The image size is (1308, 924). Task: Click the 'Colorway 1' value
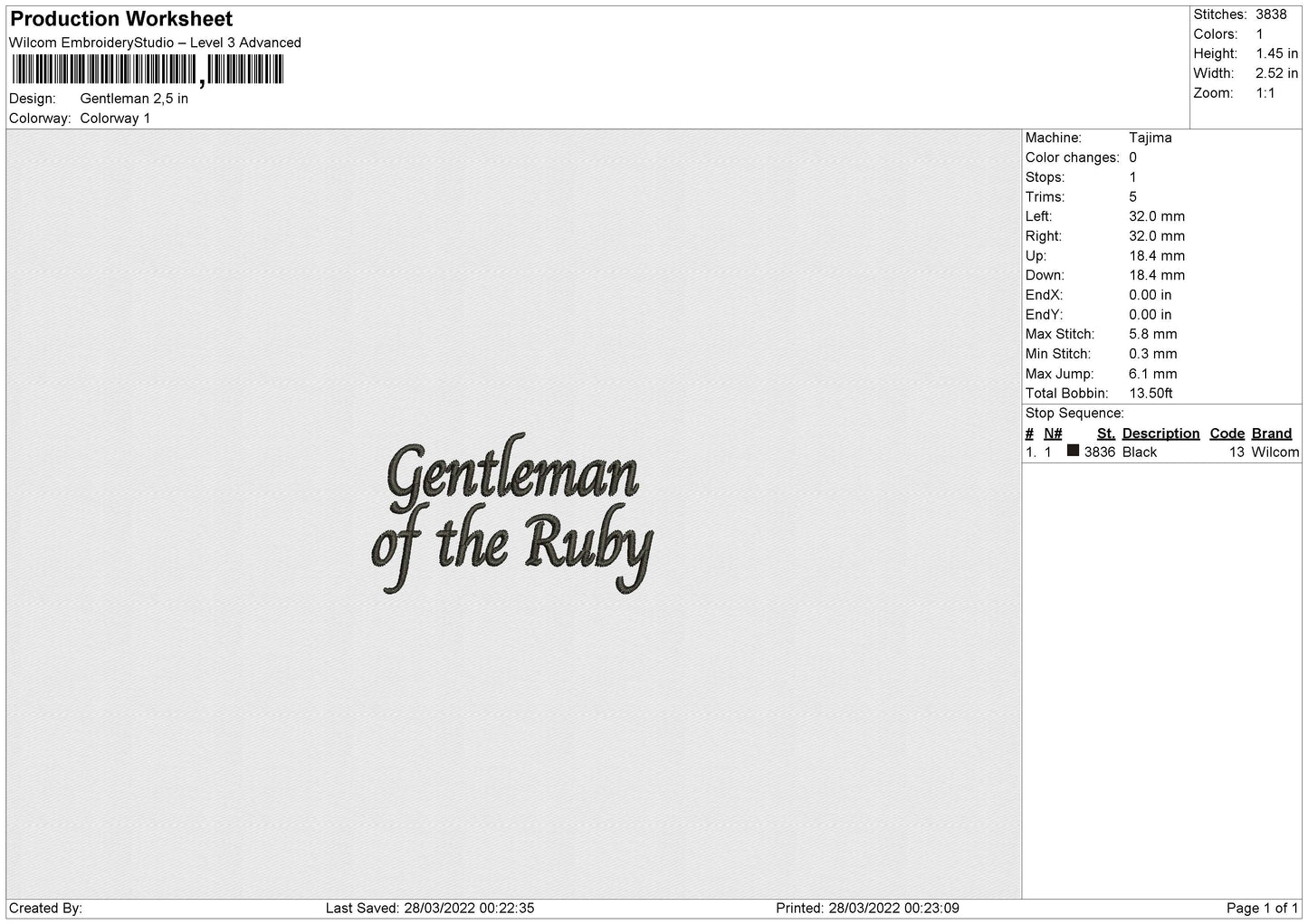(115, 119)
